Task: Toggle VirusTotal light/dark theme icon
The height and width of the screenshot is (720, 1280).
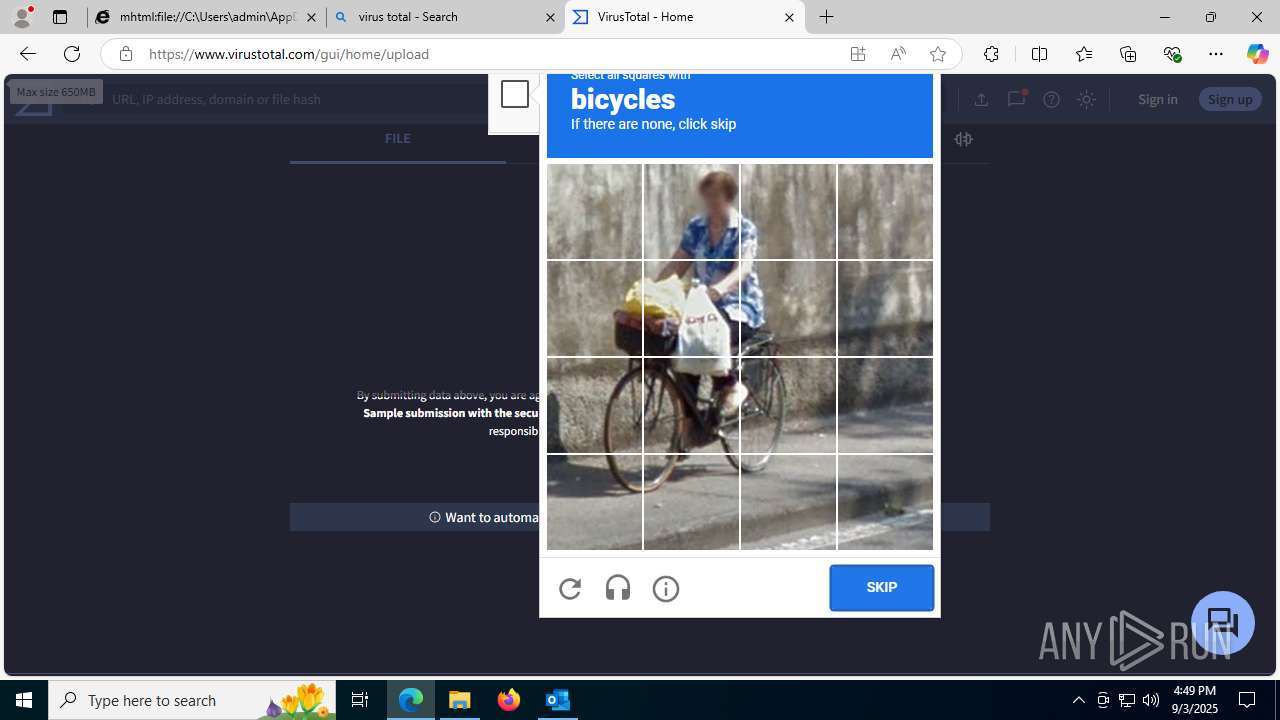Action: point(1086,99)
